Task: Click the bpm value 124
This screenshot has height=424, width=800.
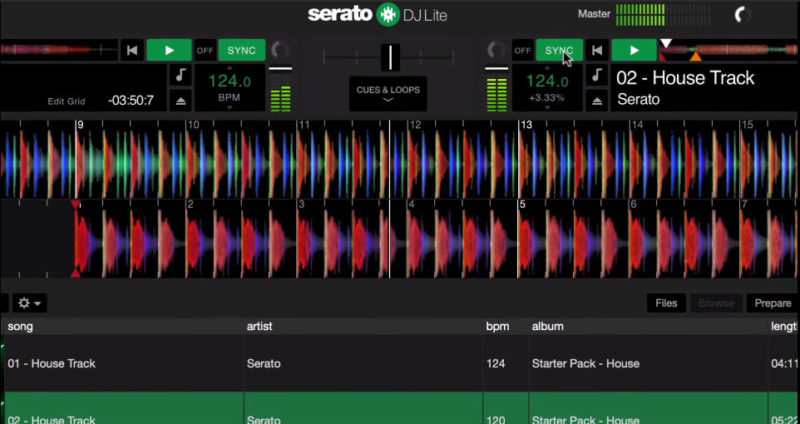Action: coord(495,364)
